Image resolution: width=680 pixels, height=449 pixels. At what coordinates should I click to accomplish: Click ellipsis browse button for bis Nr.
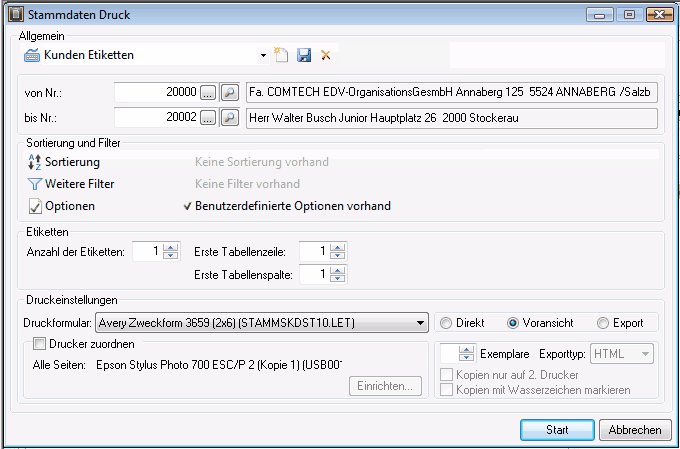click(208, 117)
